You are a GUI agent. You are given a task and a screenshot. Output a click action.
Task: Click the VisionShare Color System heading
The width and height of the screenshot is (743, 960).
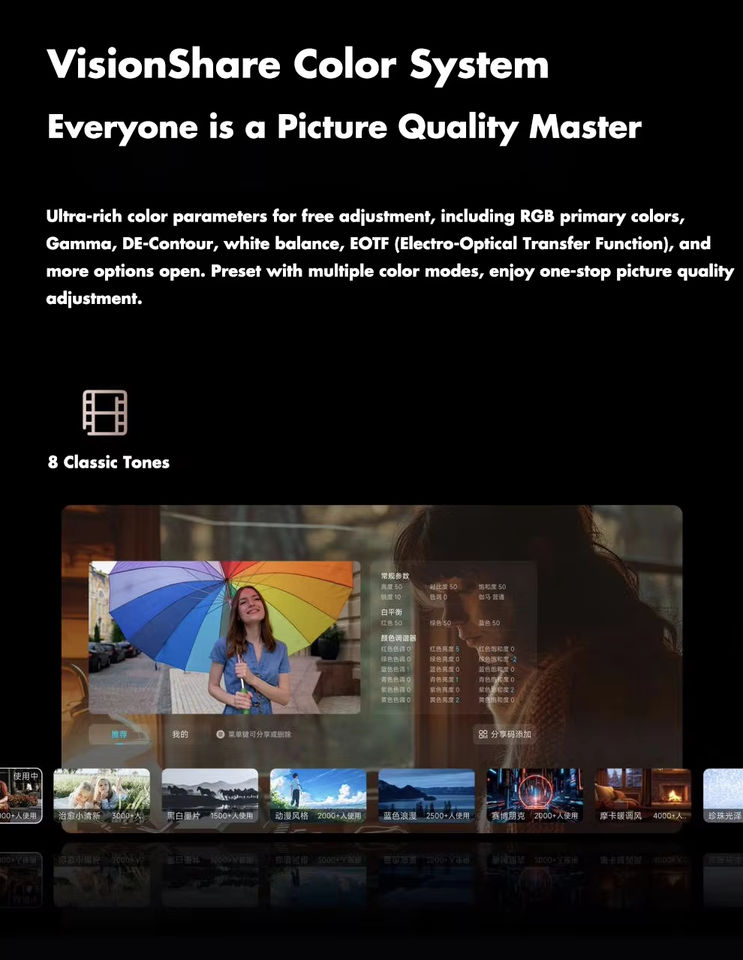tap(298, 64)
